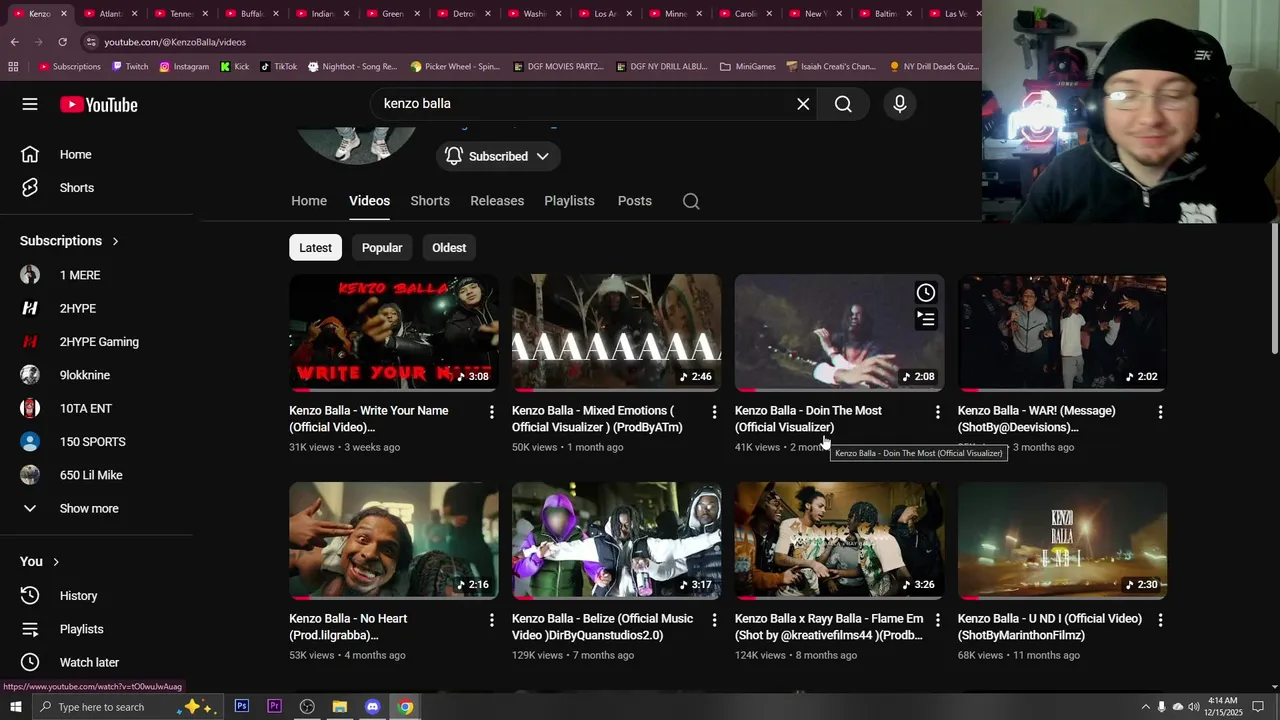
Task: Open Twitch bookmark in bookmarks bar
Action: [x=130, y=67]
